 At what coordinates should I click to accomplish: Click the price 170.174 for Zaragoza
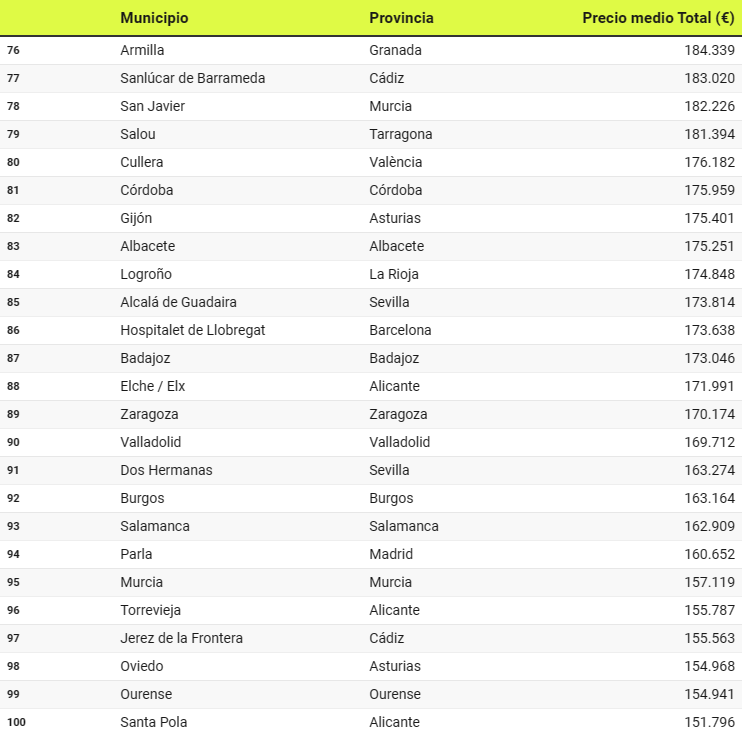click(709, 414)
